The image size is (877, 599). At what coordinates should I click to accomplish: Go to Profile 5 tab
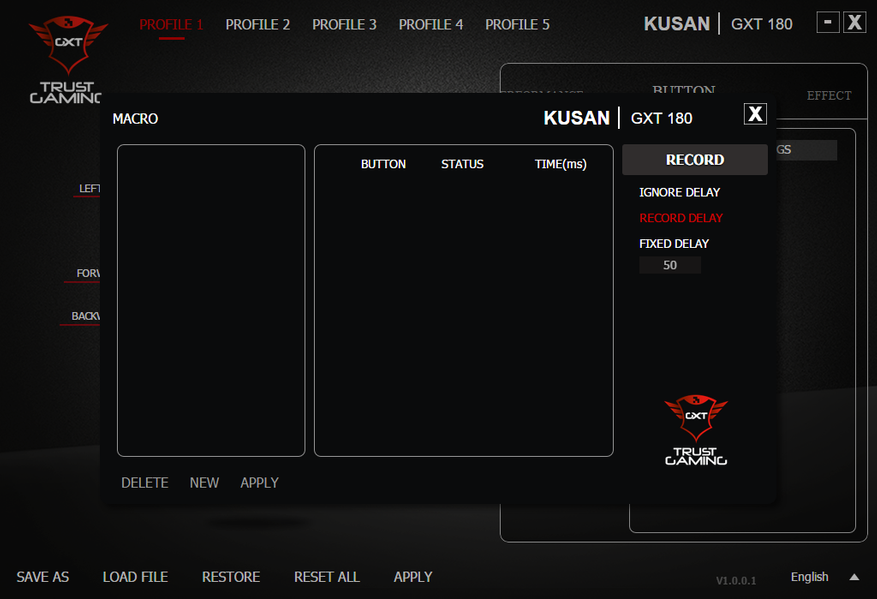click(x=517, y=25)
